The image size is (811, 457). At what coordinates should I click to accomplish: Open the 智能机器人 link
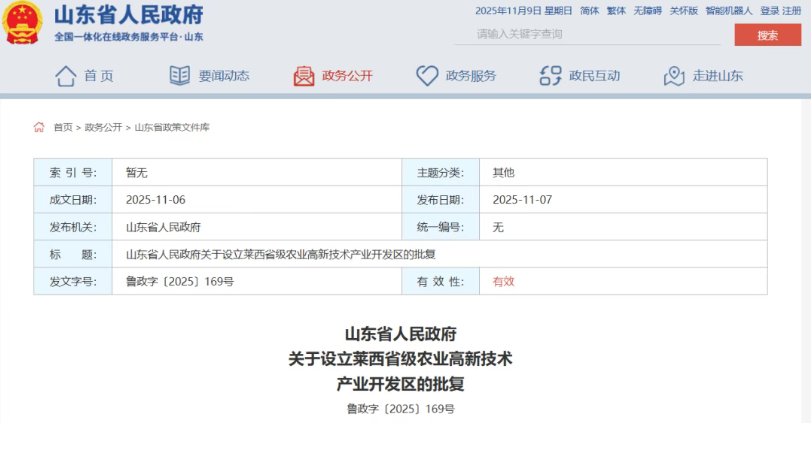(x=728, y=11)
